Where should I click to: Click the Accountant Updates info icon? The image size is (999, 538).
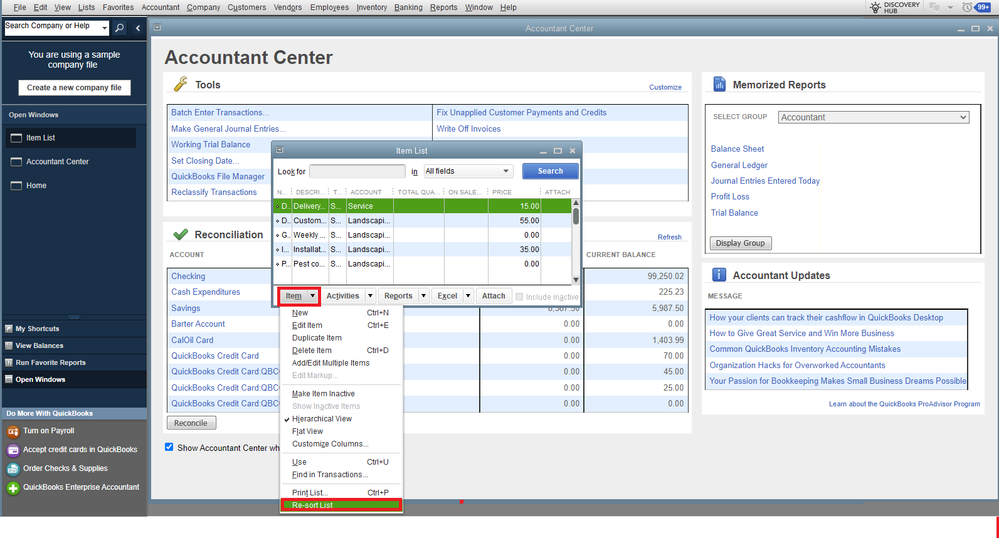[x=719, y=275]
